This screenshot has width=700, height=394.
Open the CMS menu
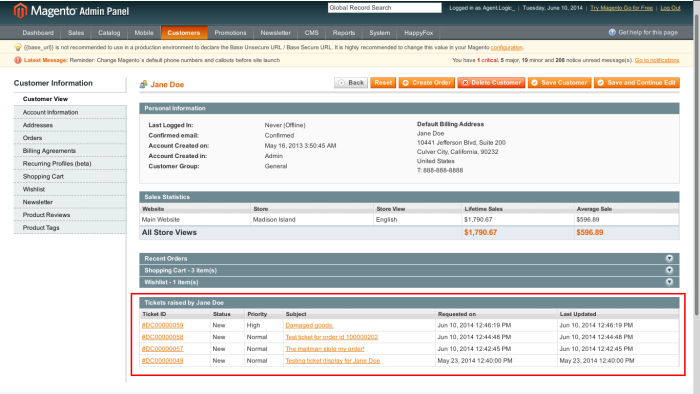(312, 33)
